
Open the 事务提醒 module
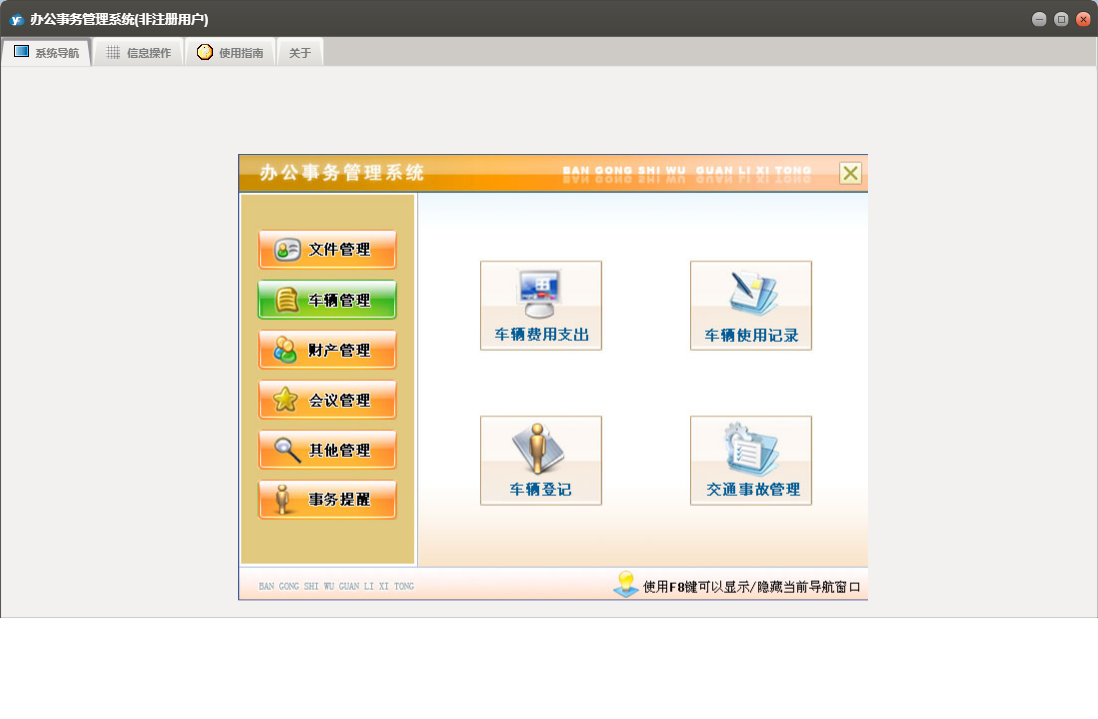(327, 499)
